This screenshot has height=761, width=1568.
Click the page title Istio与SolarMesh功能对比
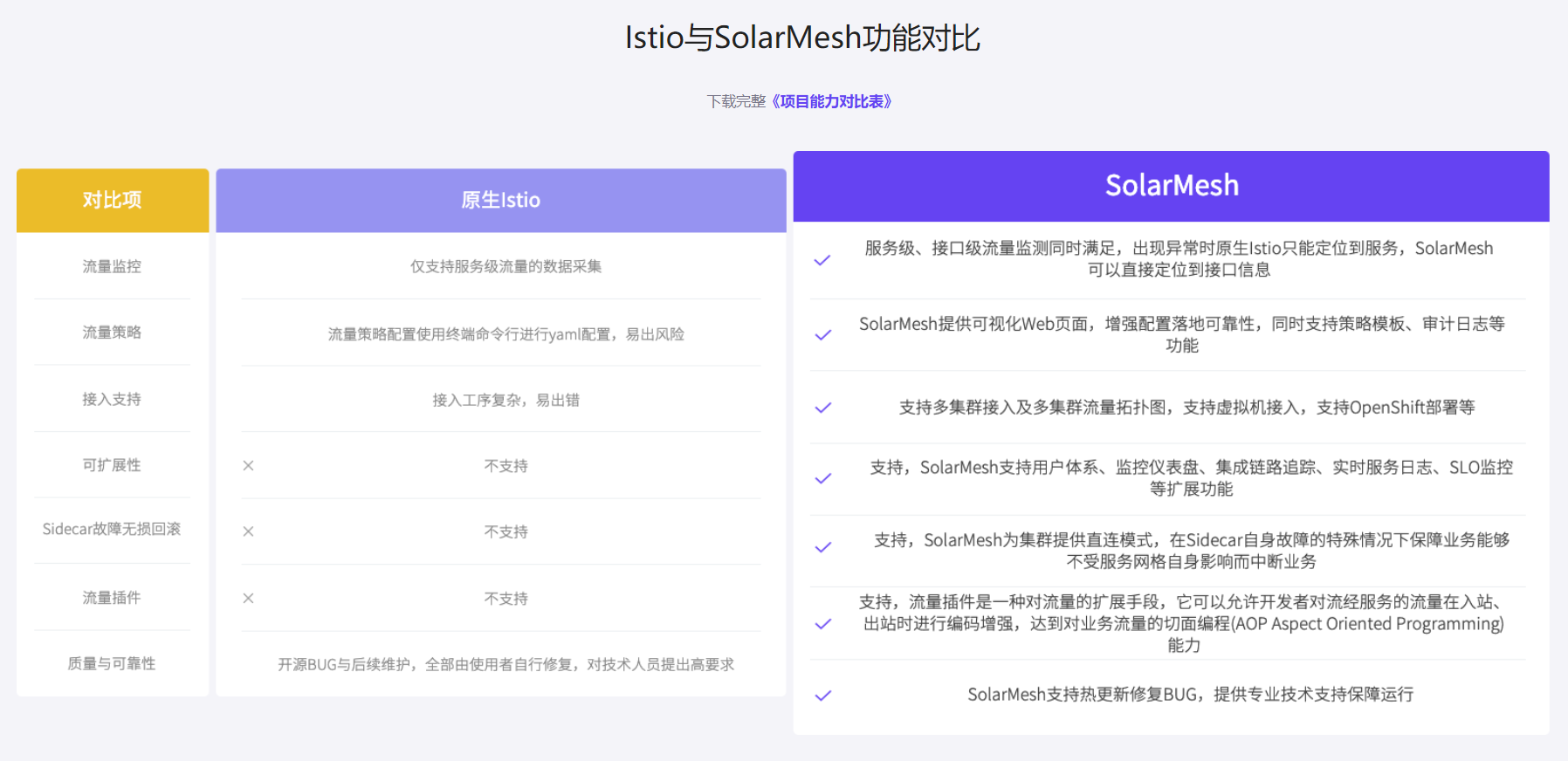(x=802, y=38)
